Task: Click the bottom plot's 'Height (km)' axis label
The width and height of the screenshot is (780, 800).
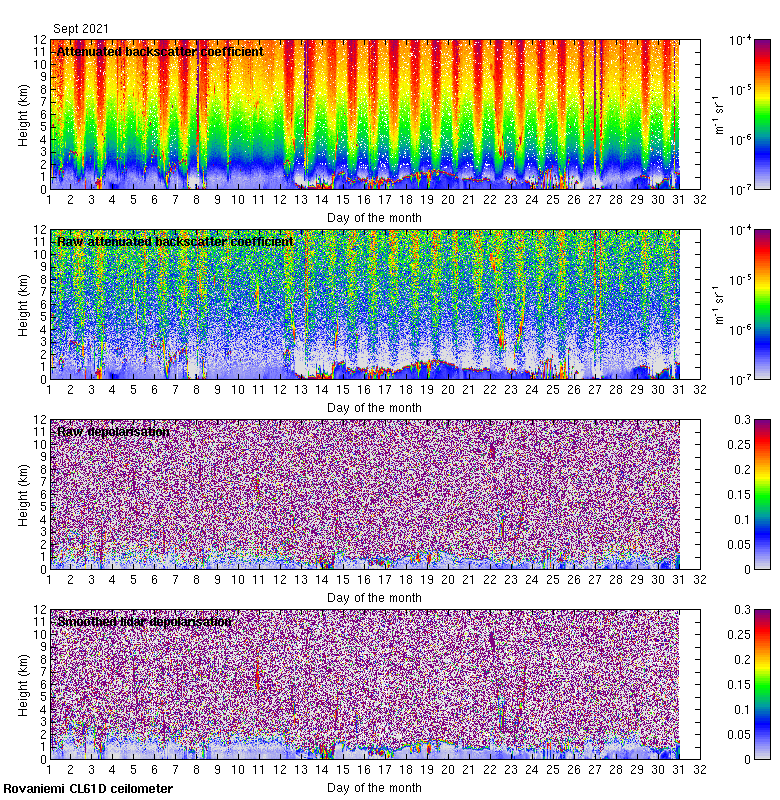Action: point(23,684)
